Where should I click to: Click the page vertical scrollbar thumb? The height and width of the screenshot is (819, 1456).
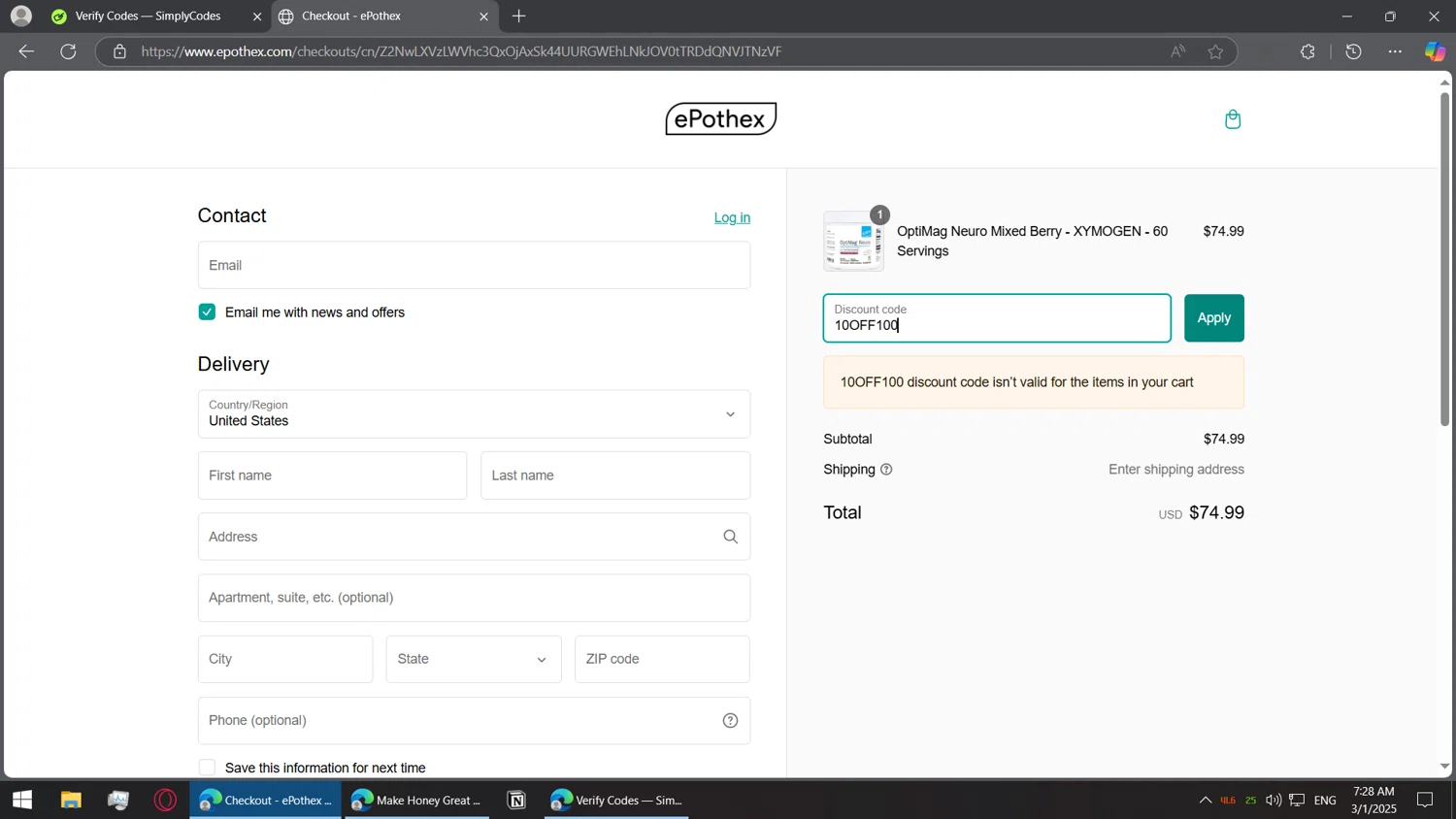tap(1444, 259)
